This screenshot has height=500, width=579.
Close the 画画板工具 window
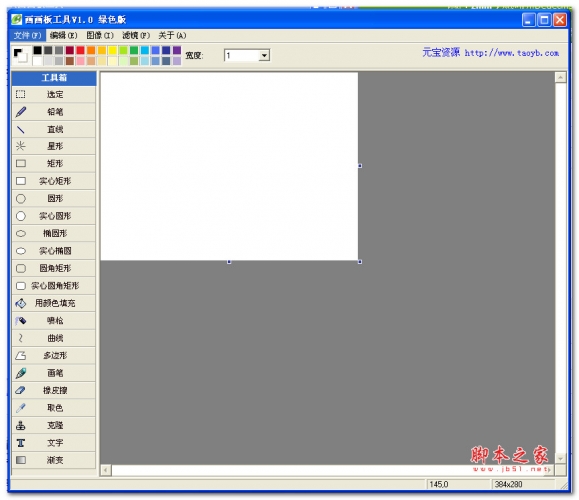[x=560, y=20]
